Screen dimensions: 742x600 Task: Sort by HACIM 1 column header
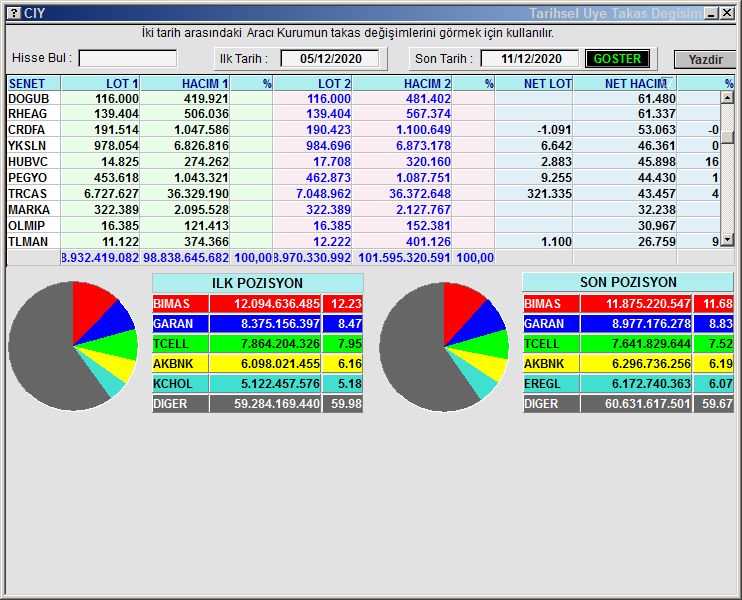(185, 83)
